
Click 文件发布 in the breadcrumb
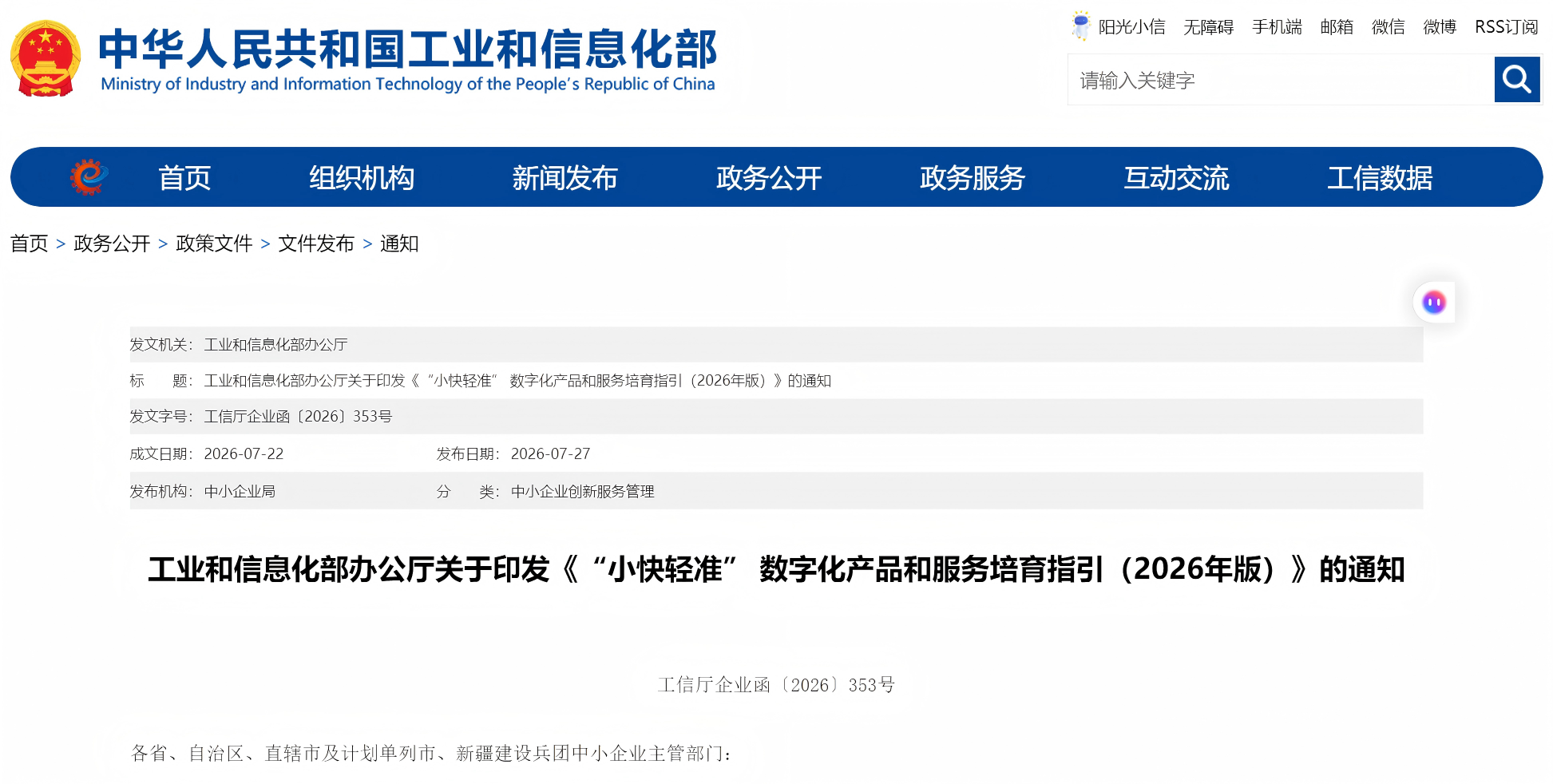316,244
